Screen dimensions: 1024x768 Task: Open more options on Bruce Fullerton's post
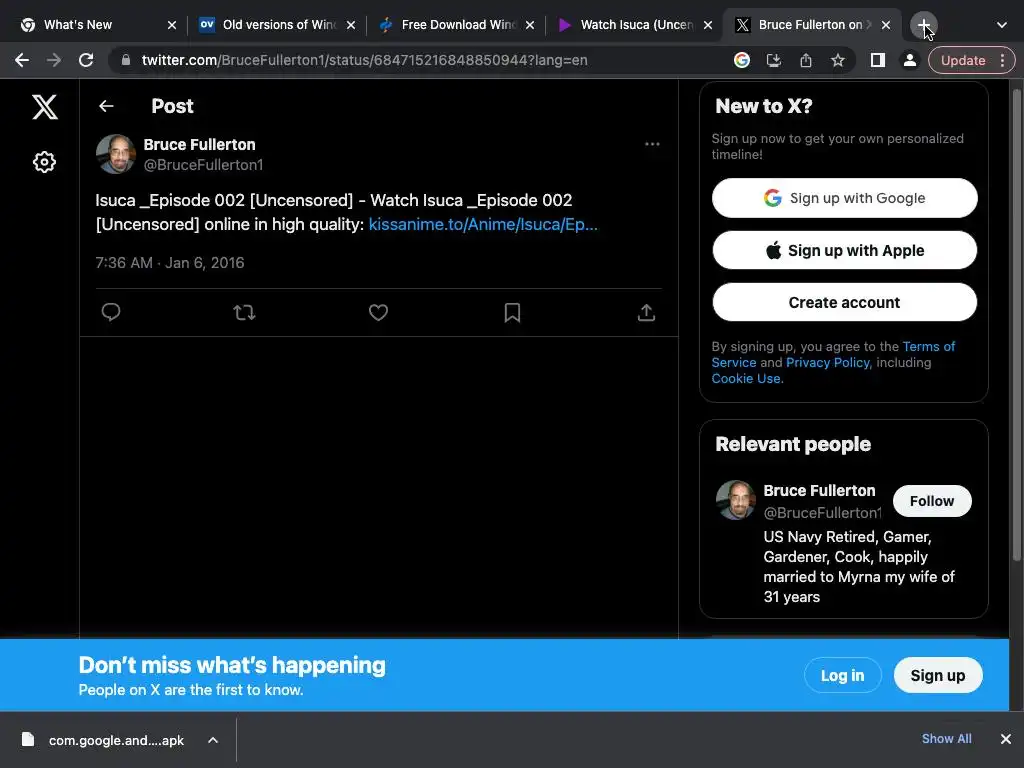tap(652, 144)
